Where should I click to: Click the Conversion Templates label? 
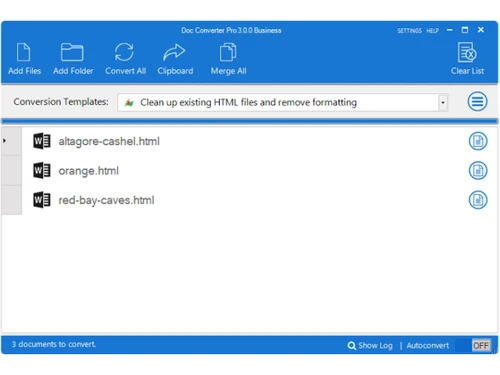(x=61, y=102)
